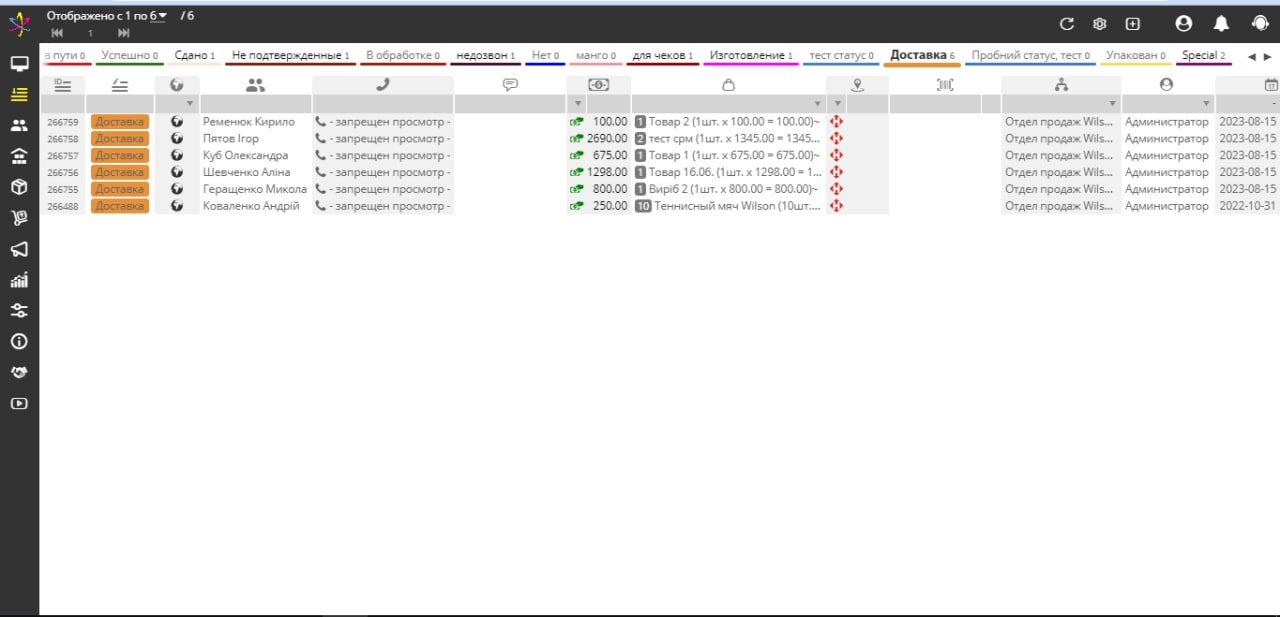Image resolution: width=1280 pixels, height=617 pixels.
Task: Switch to the Special status tab
Action: pyautogui.click(x=1203, y=56)
